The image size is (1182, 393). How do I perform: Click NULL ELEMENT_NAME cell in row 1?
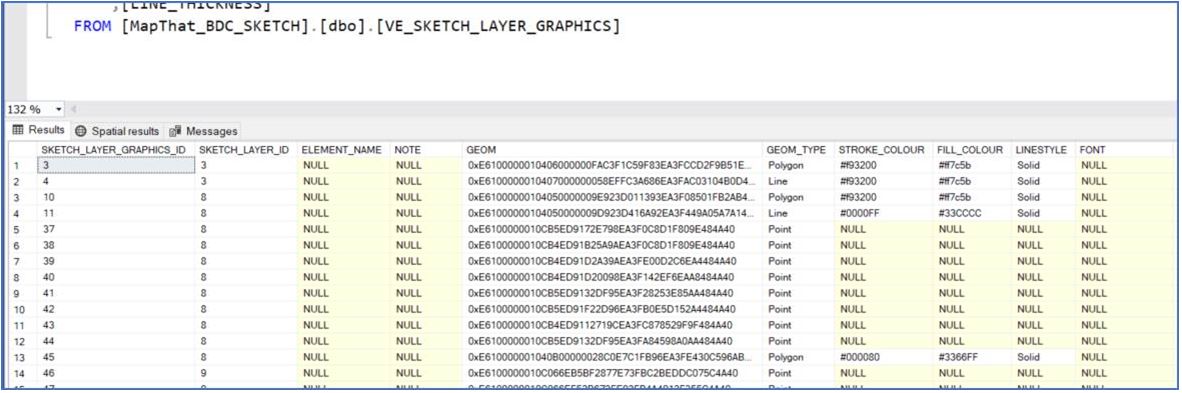344,164
